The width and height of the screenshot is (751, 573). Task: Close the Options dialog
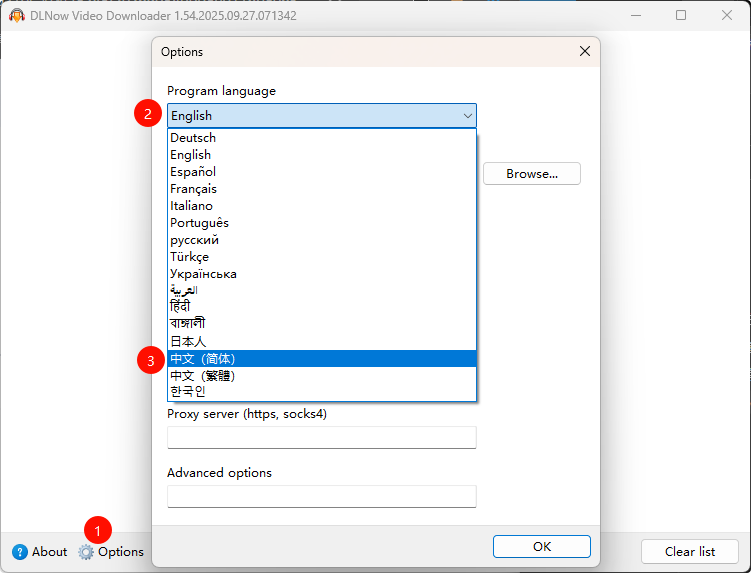click(x=584, y=51)
